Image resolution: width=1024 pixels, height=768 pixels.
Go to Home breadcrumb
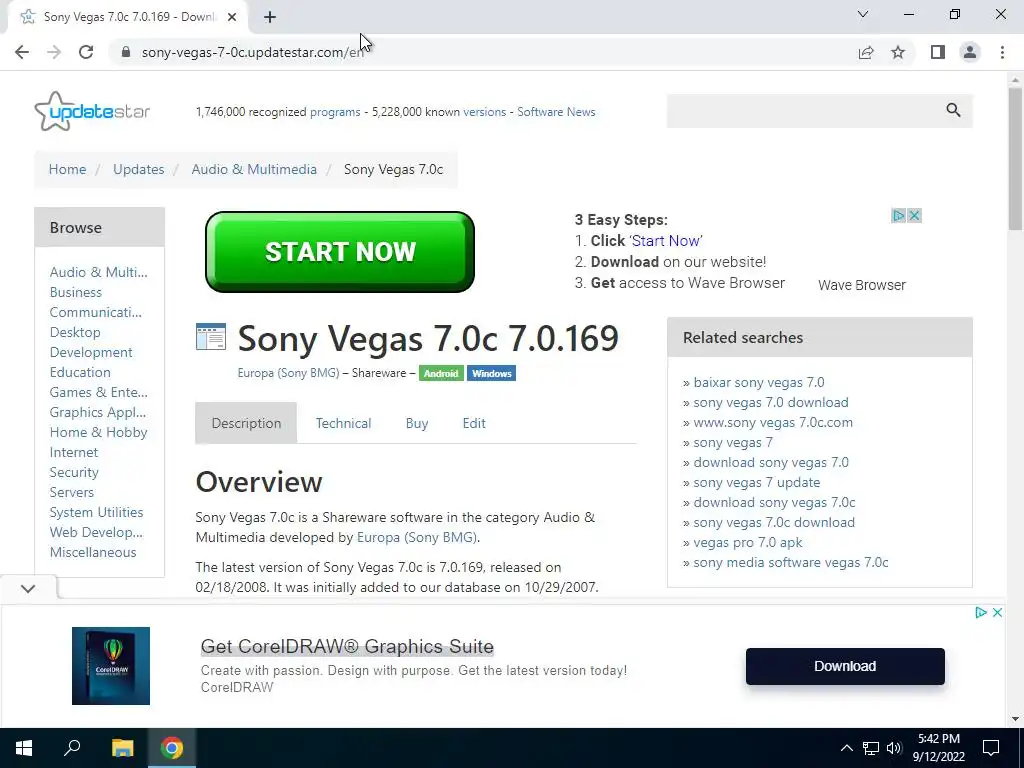point(67,169)
